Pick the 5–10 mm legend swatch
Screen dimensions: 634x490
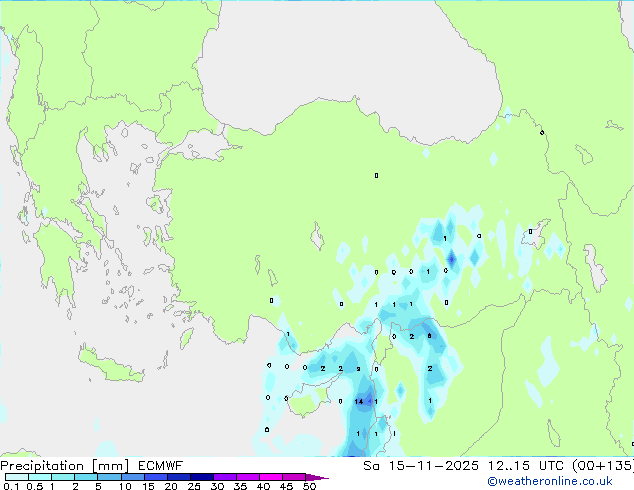[x=110, y=477]
